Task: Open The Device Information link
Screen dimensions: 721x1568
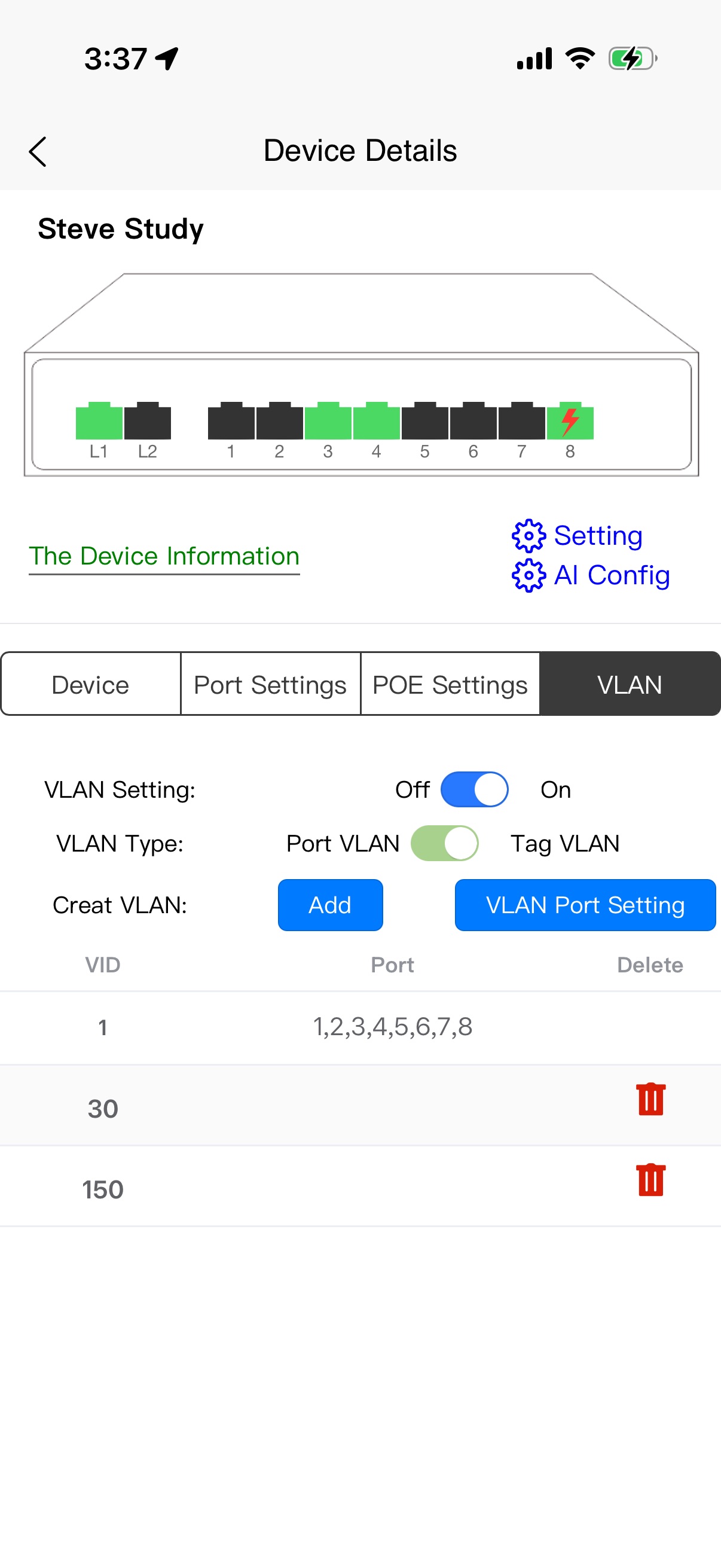Action: point(164,556)
